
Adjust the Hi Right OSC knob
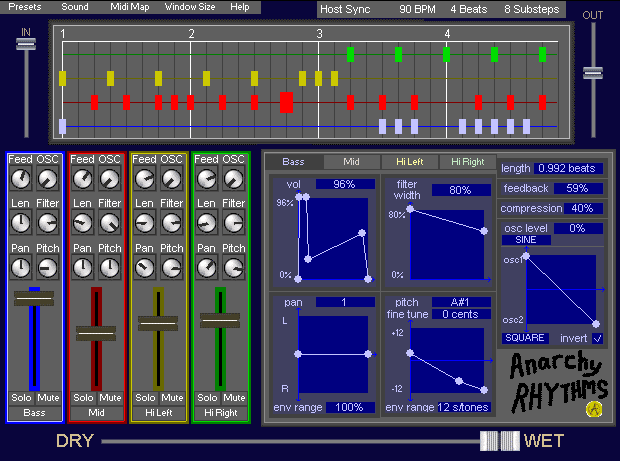[234, 179]
